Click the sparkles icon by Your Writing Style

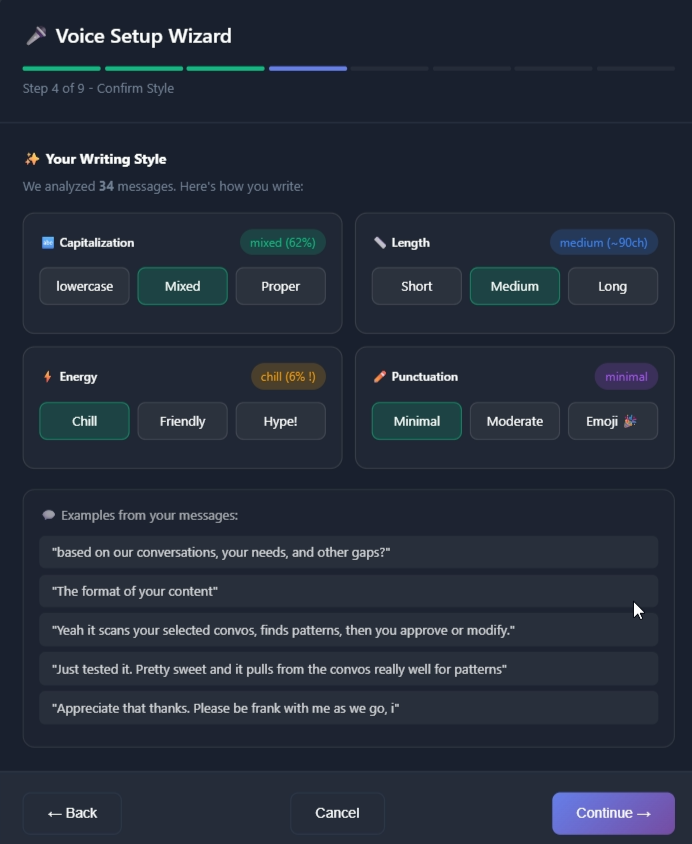(x=32, y=159)
